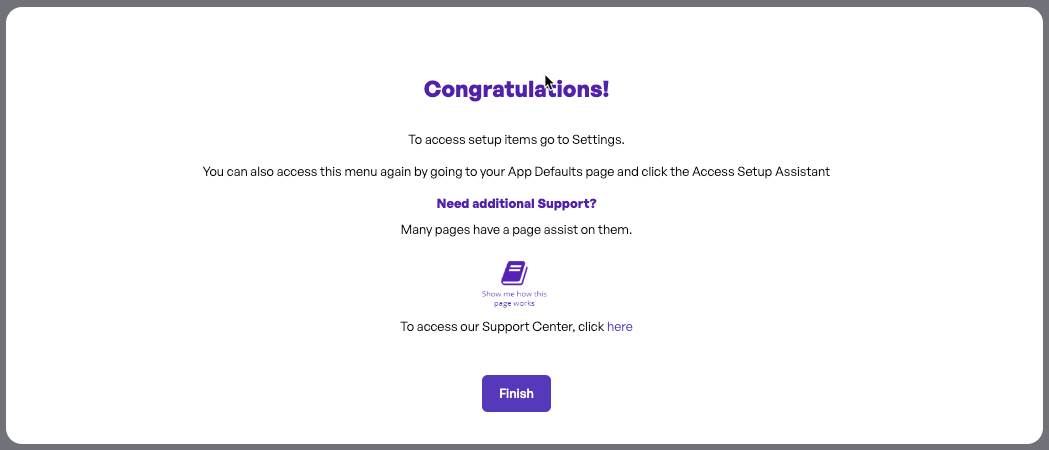Click 'page works' line under book icon
This screenshot has height=450, width=1049.
tap(514, 304)
